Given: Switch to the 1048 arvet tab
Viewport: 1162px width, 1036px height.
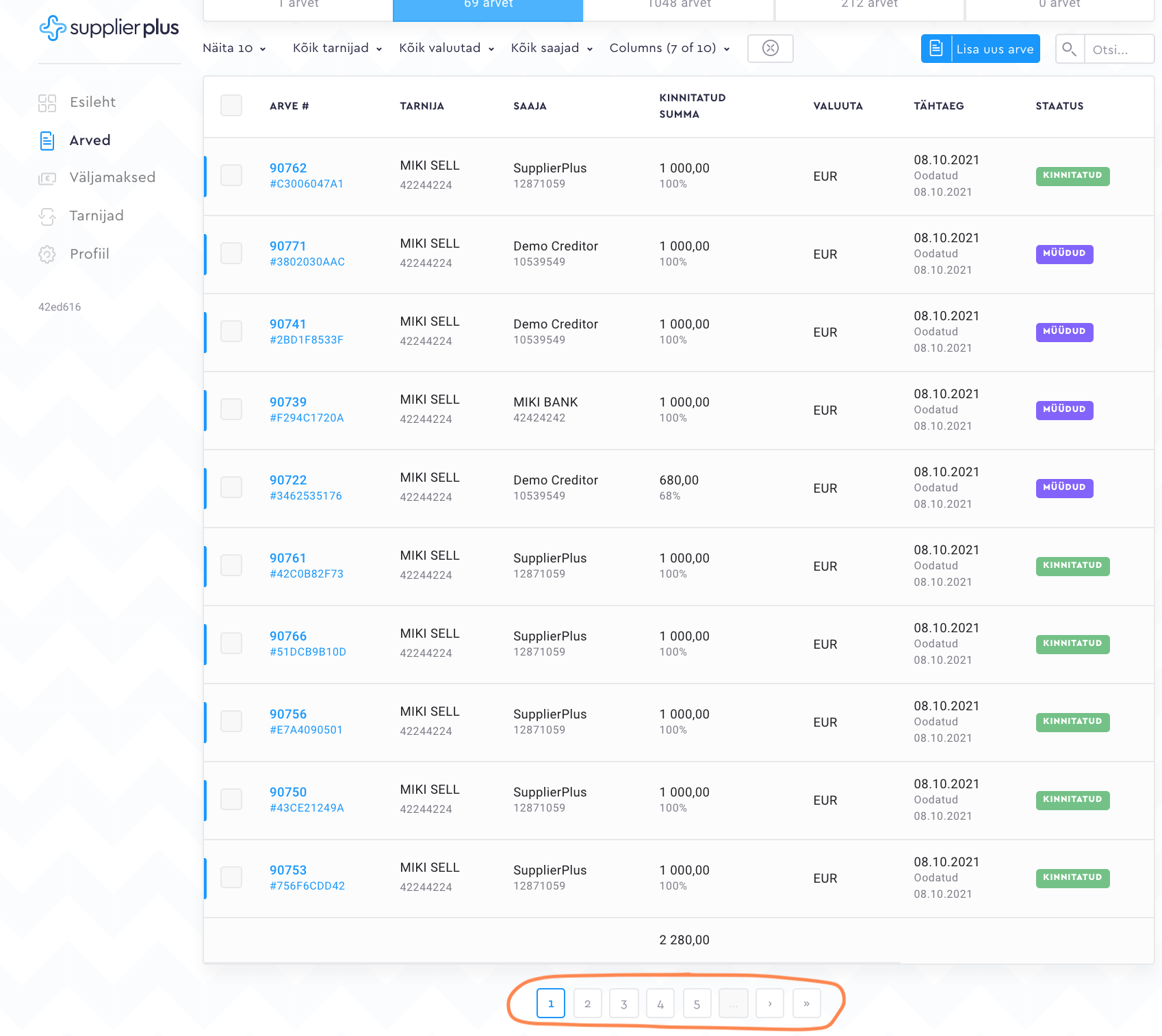Looking at the screenshot, I should (x=679, y=5).
